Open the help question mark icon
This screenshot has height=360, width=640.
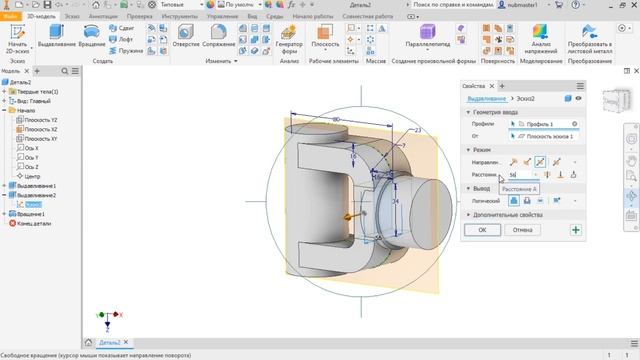(575, 5)
